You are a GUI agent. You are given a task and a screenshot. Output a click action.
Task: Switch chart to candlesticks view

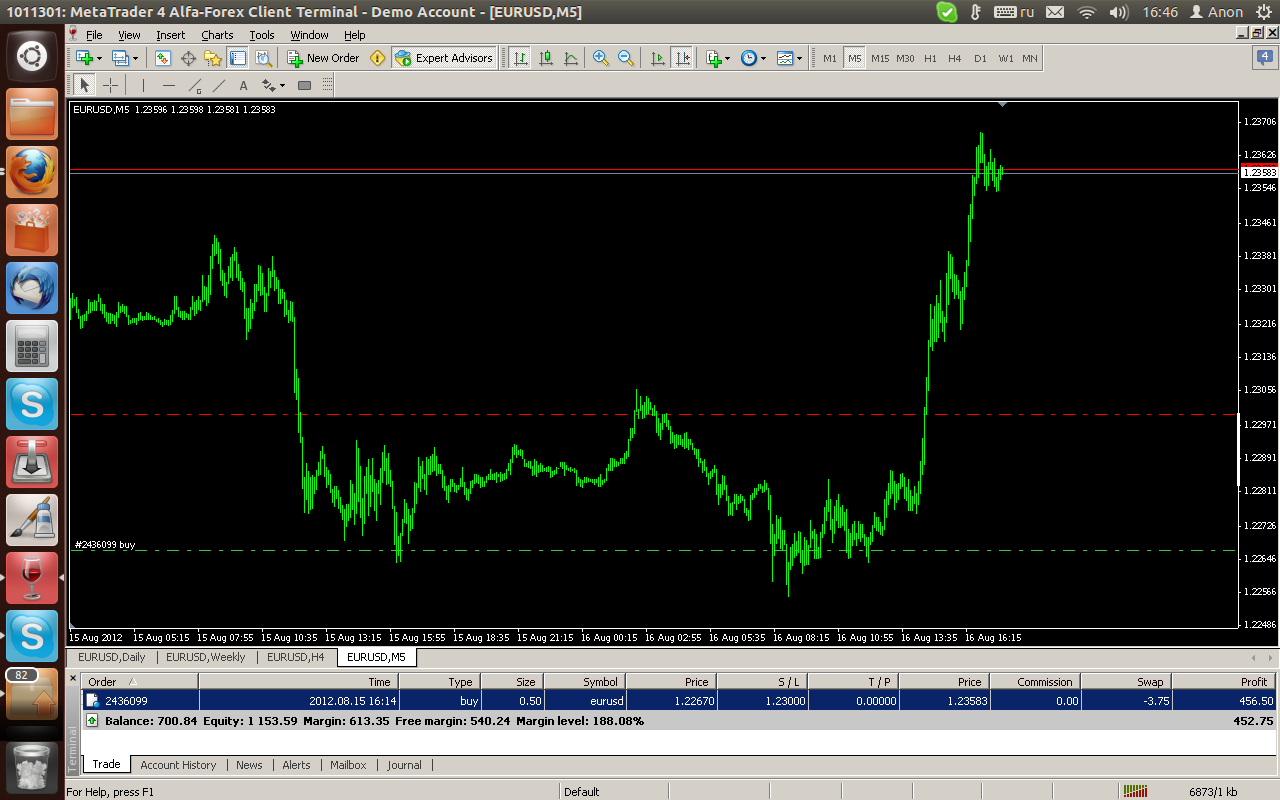coord(546,58)
